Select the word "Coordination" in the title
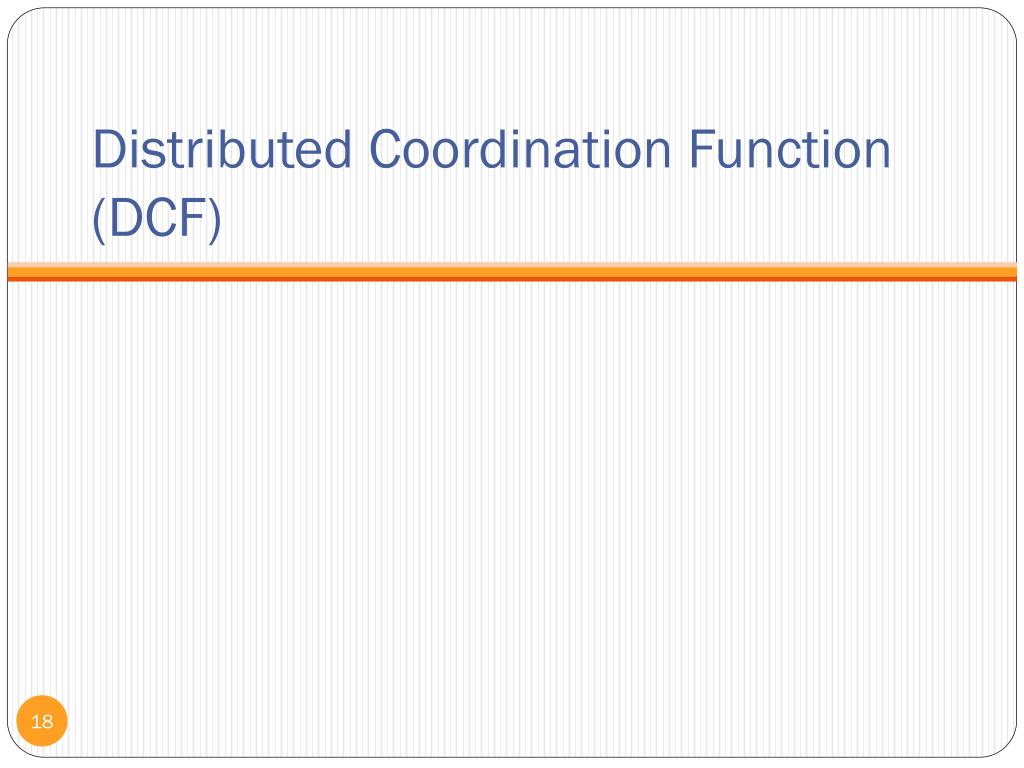Viewport: 1024px width, 768px height. click(x=520, y=150)
